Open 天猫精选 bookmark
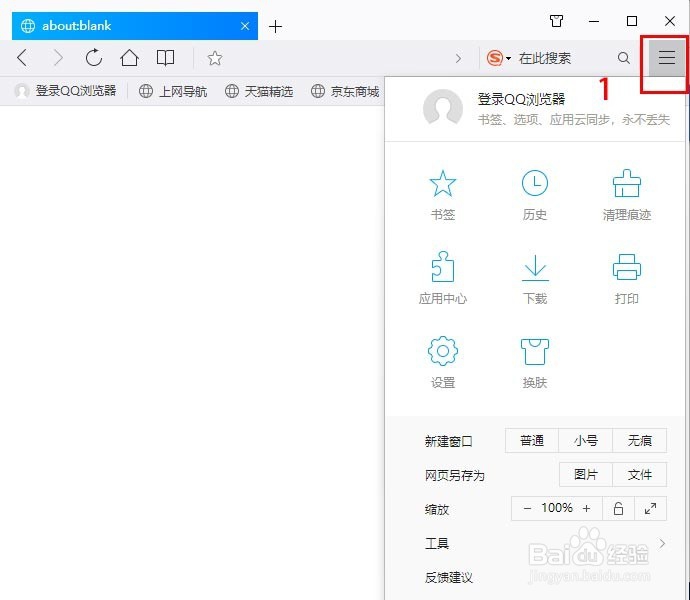 pyautogui.click(x=259, y=91)
